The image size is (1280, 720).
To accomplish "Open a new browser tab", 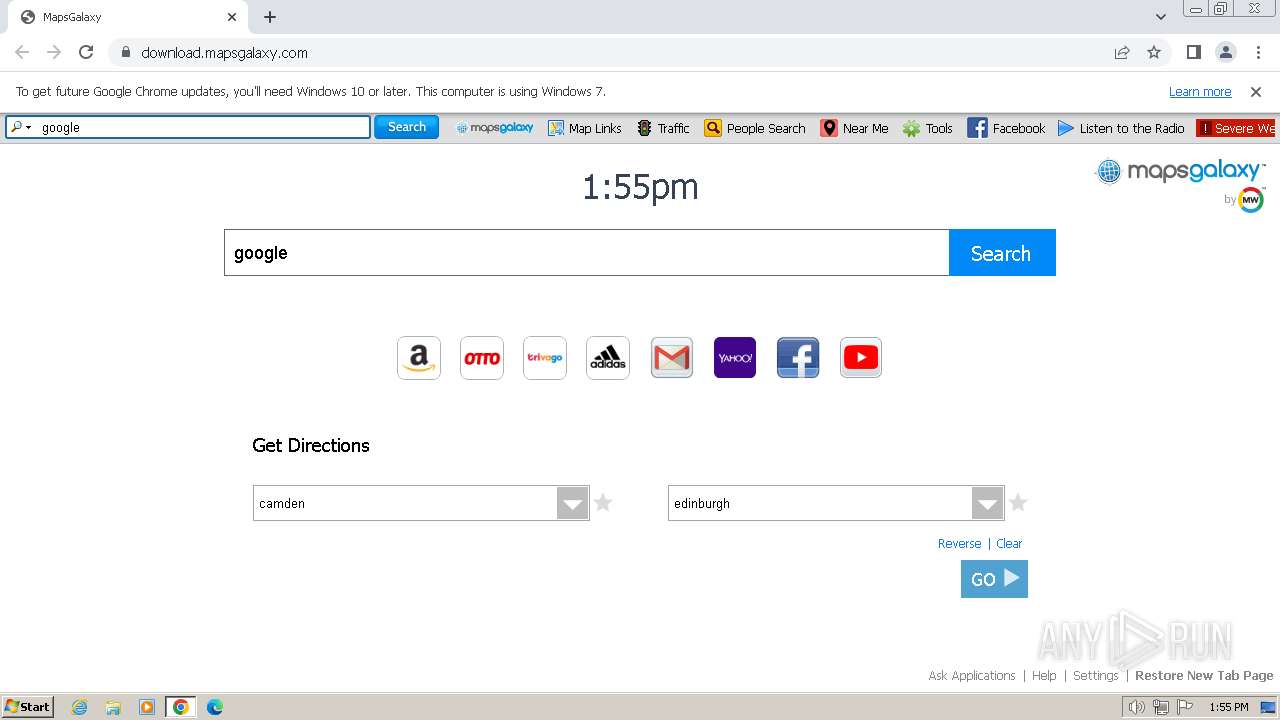I will click(270, 17).
